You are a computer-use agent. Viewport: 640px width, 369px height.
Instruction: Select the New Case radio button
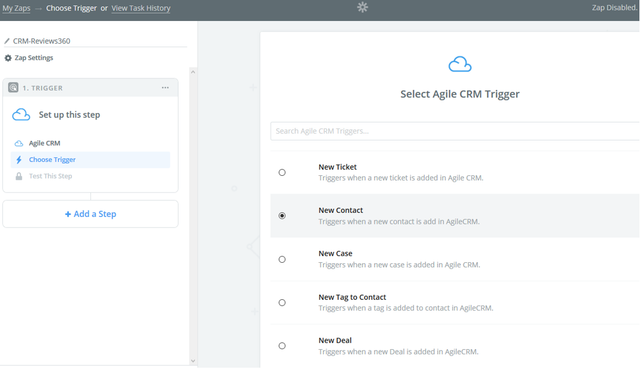coord(282,259)
